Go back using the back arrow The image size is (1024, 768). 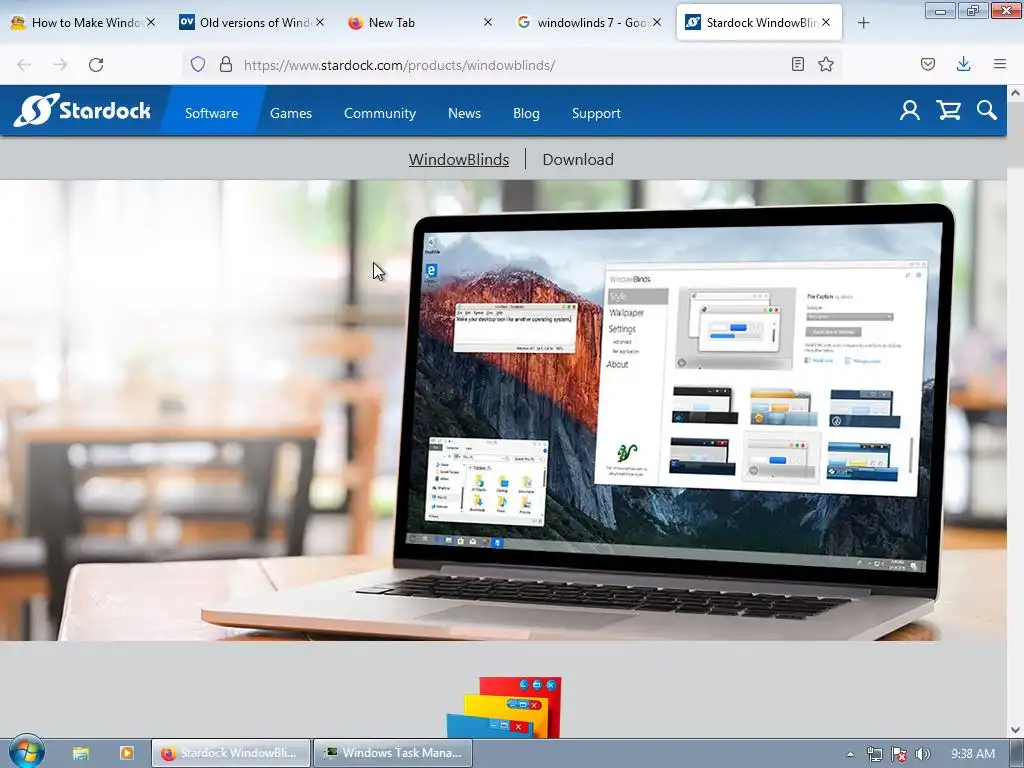[24, 65]
